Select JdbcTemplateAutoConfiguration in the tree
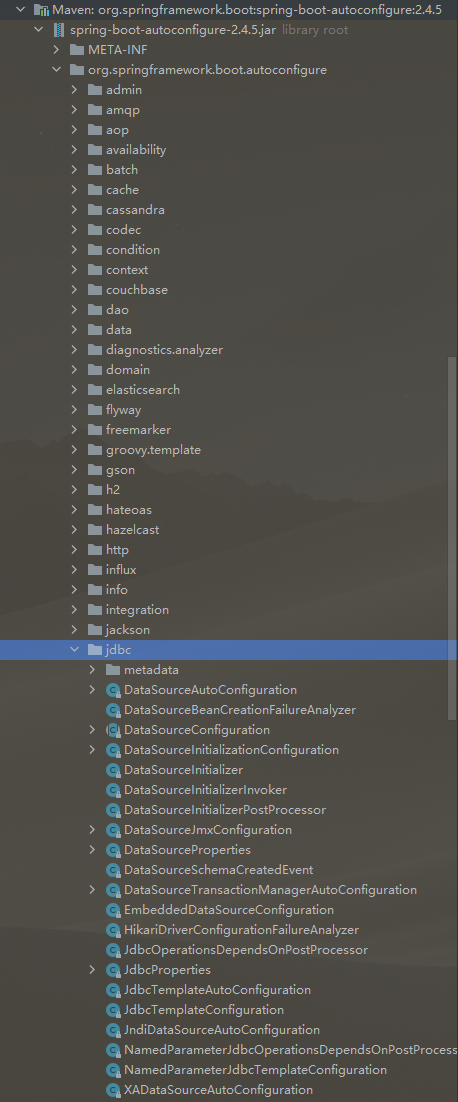This screenshot has width=458, height=1102. [217, 990]
